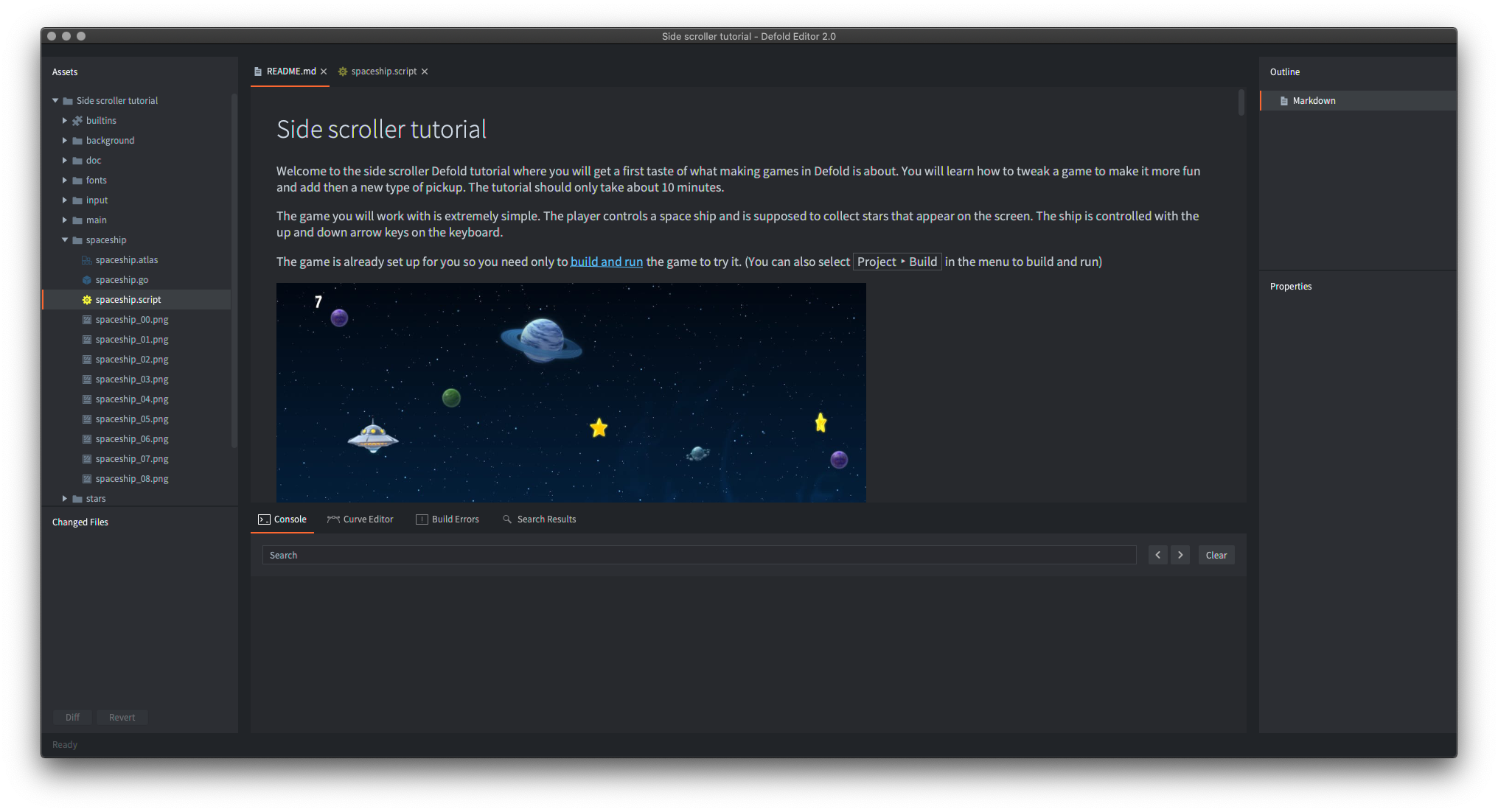Click the doc folder icon
Image resolution: width=1498 pixels, height=812 pixels.
pyautogui.click(x=77, y=161)
